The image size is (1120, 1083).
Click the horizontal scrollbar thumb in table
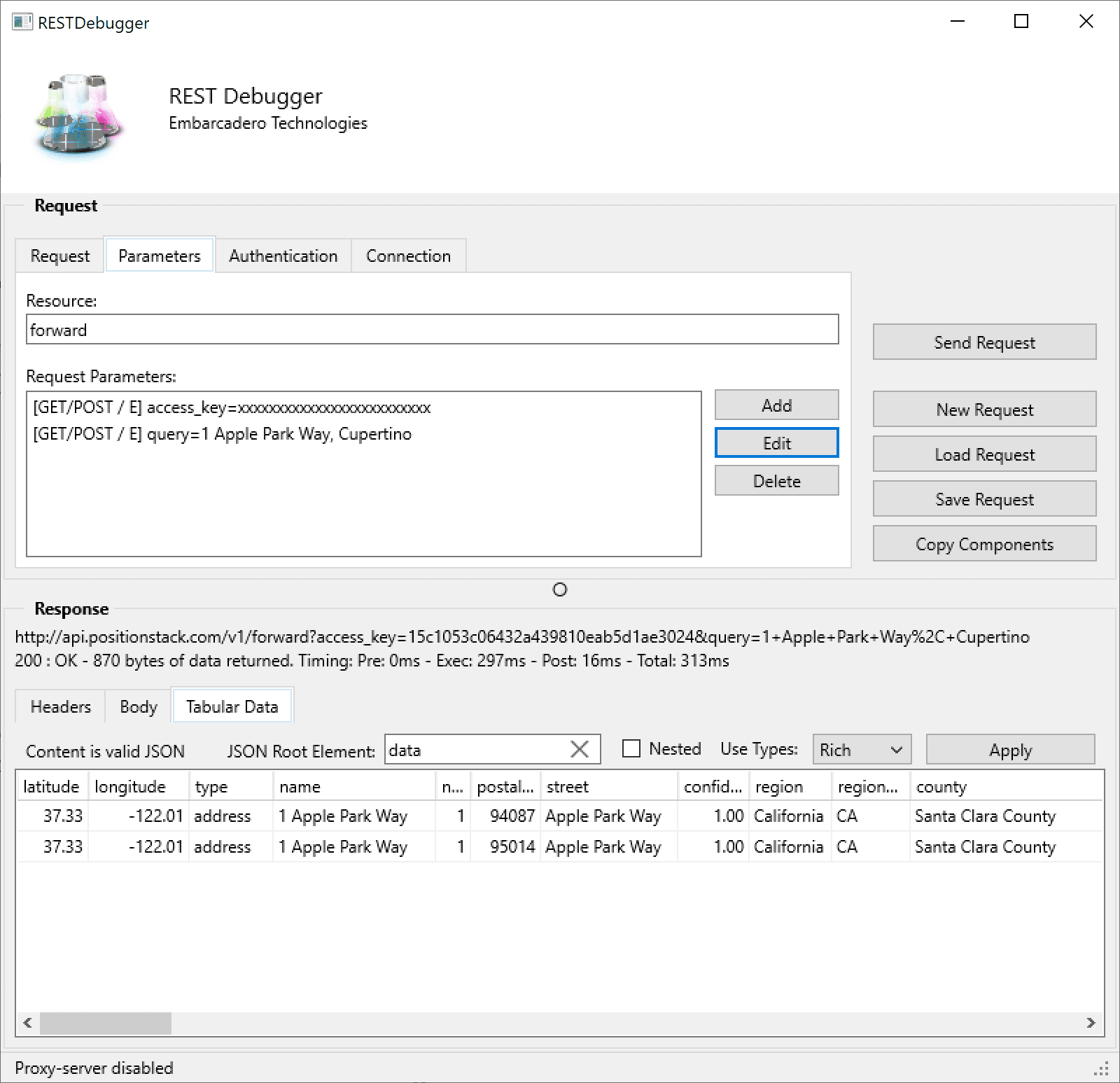click(106, 1023)
